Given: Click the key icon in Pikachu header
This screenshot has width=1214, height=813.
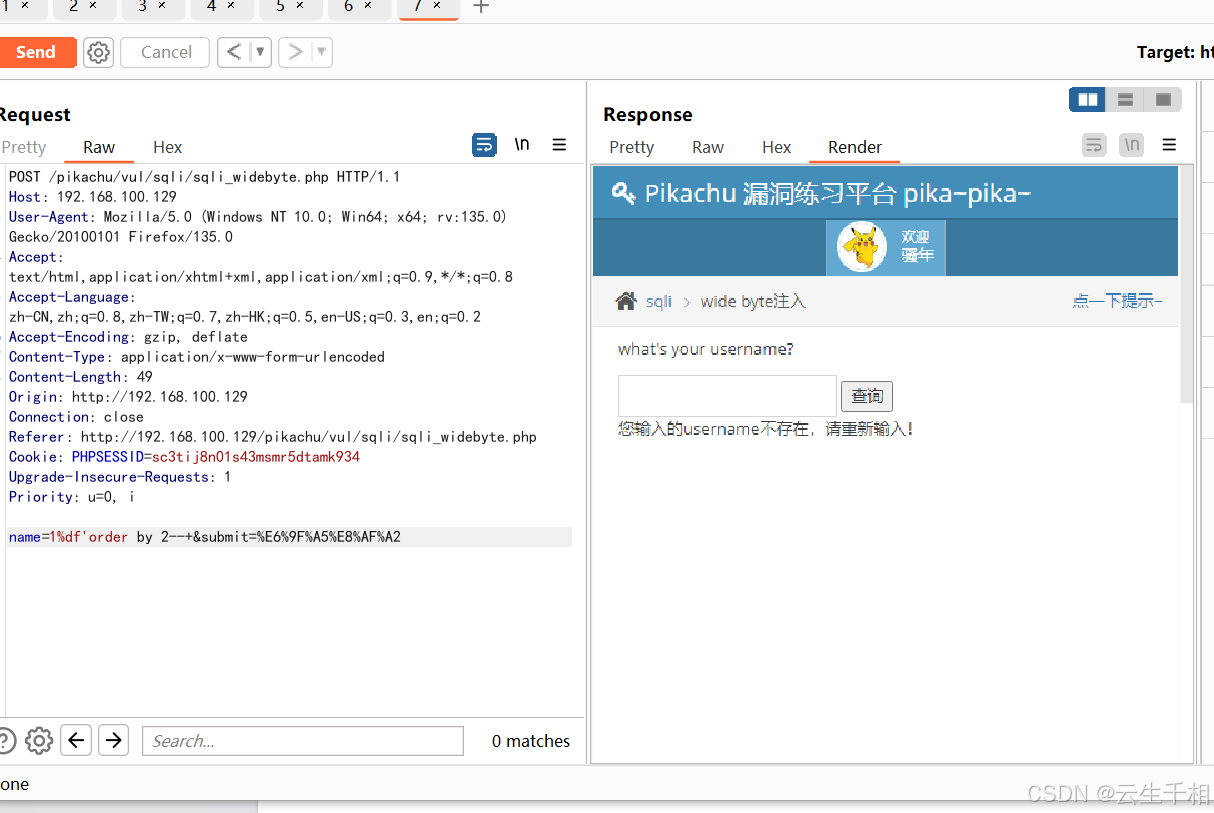Looking at the screenshot, I should point(623,193).
